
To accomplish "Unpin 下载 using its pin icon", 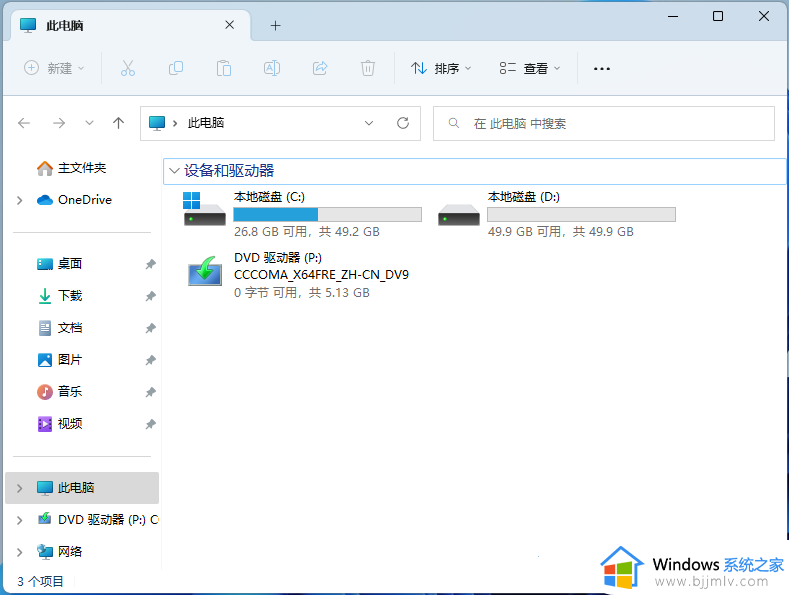I will click(150, 296).
